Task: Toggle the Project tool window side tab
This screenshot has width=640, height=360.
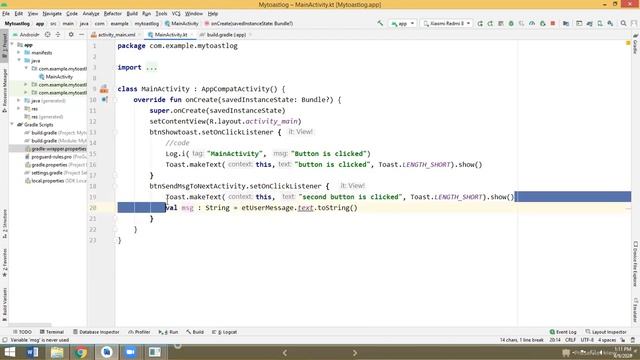Action: (x=4, y=46)
